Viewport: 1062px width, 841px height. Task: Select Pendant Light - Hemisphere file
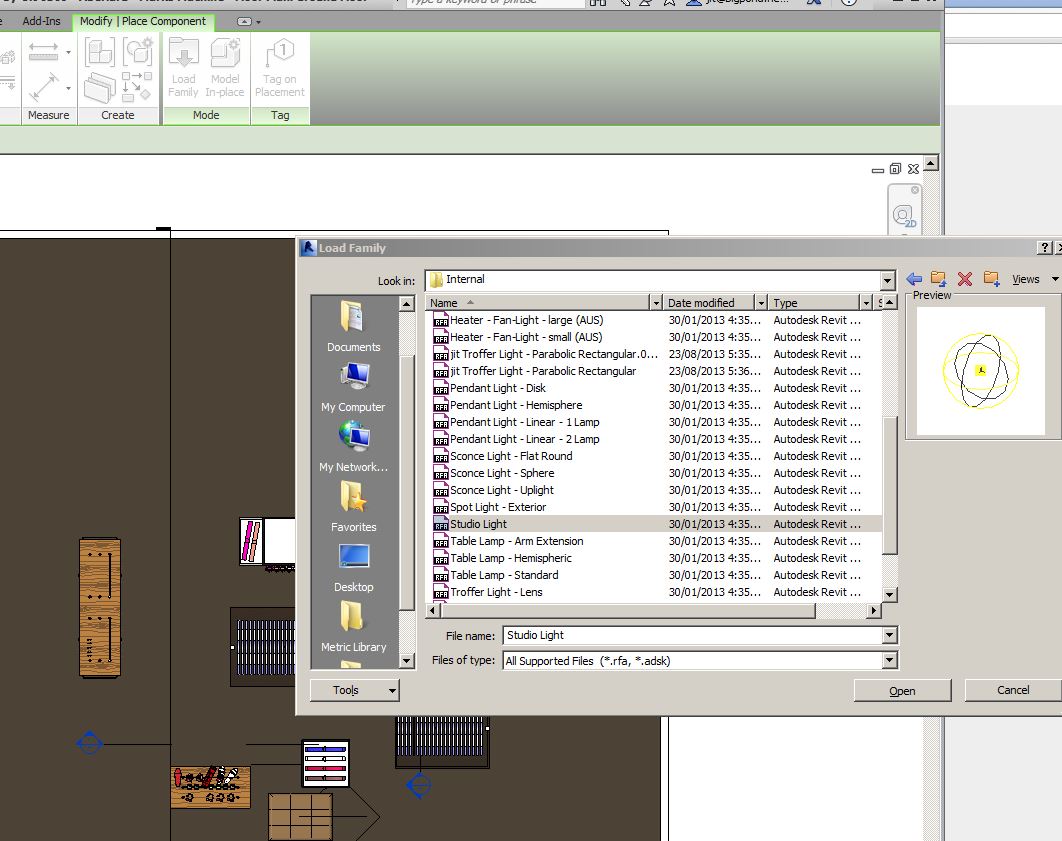point(516,404)
